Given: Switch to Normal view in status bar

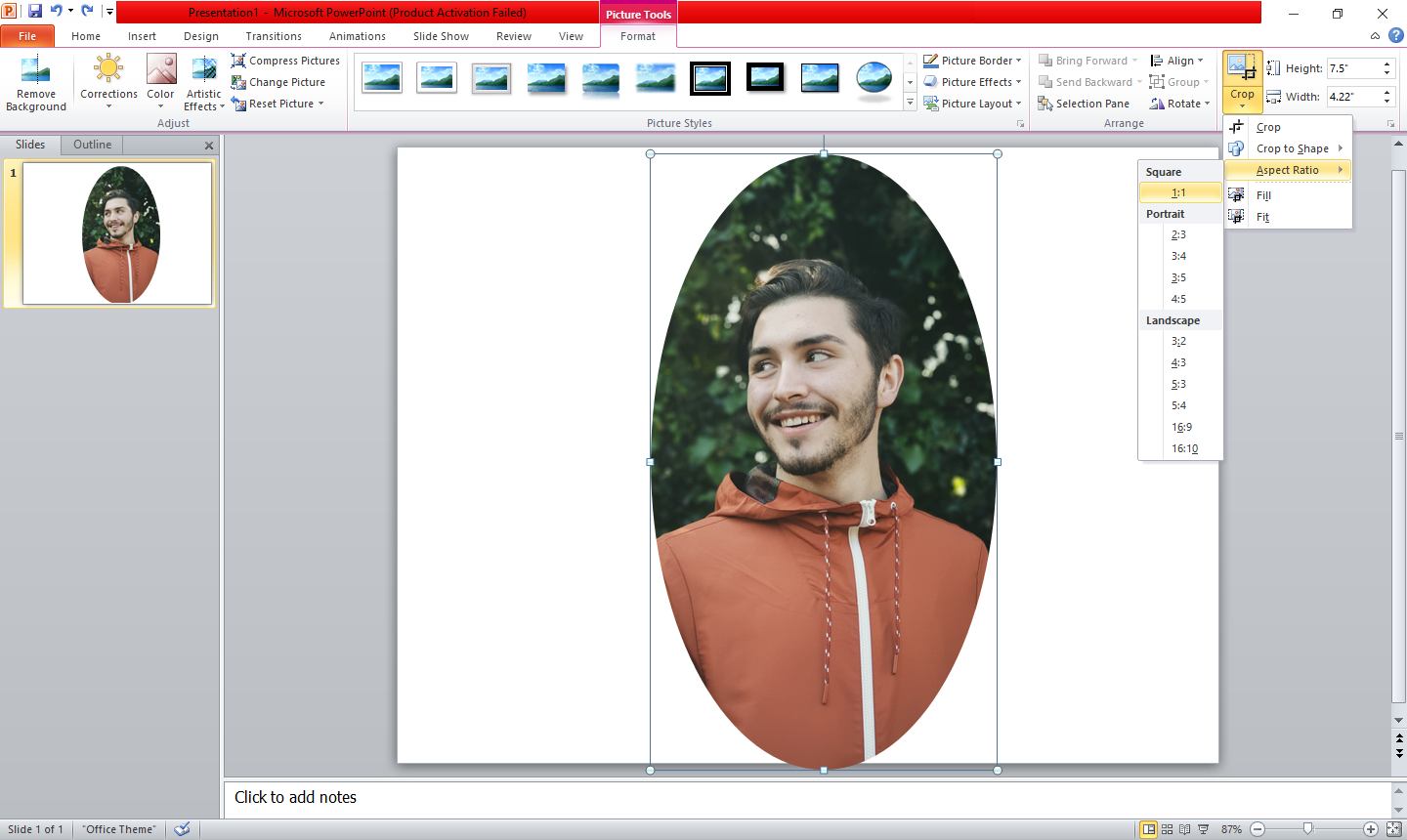Looking at the screenshot, I should pyautogui.click(x=1149, y=829).
